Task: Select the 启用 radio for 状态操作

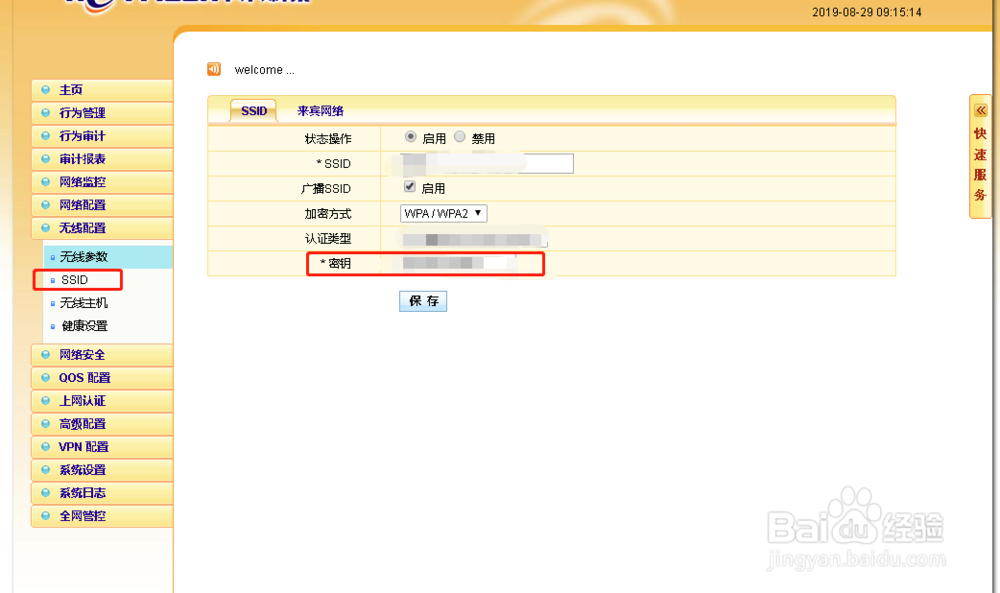Action: point(411,137)
